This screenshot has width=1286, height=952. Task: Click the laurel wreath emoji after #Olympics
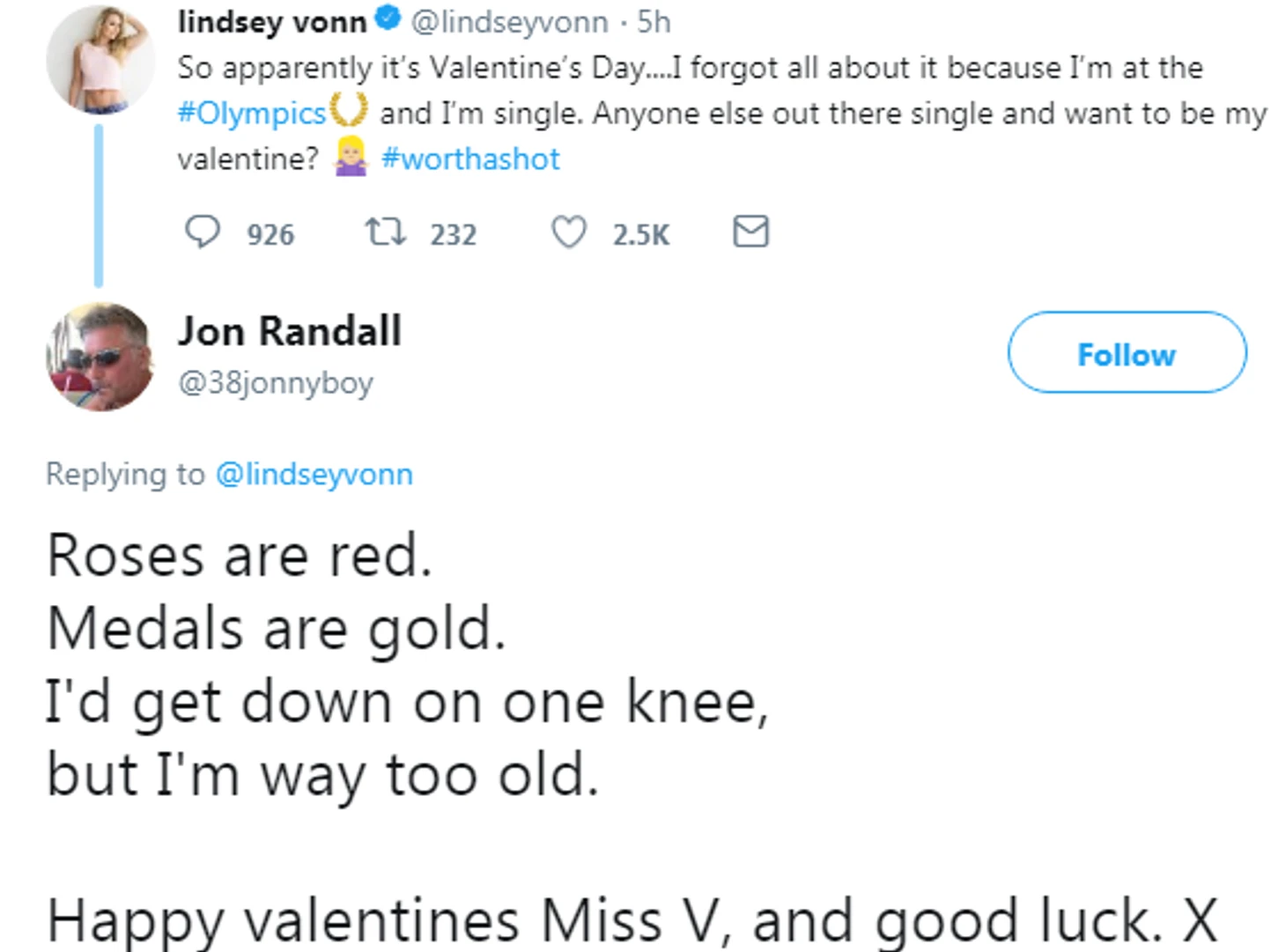pyautogui.click(x=349, y=113)
